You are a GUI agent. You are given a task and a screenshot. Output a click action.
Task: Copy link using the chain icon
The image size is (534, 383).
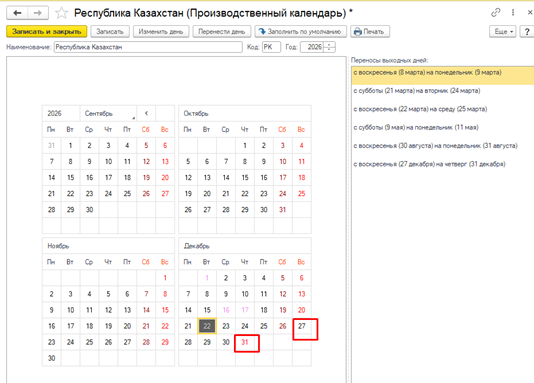(496, 13)
